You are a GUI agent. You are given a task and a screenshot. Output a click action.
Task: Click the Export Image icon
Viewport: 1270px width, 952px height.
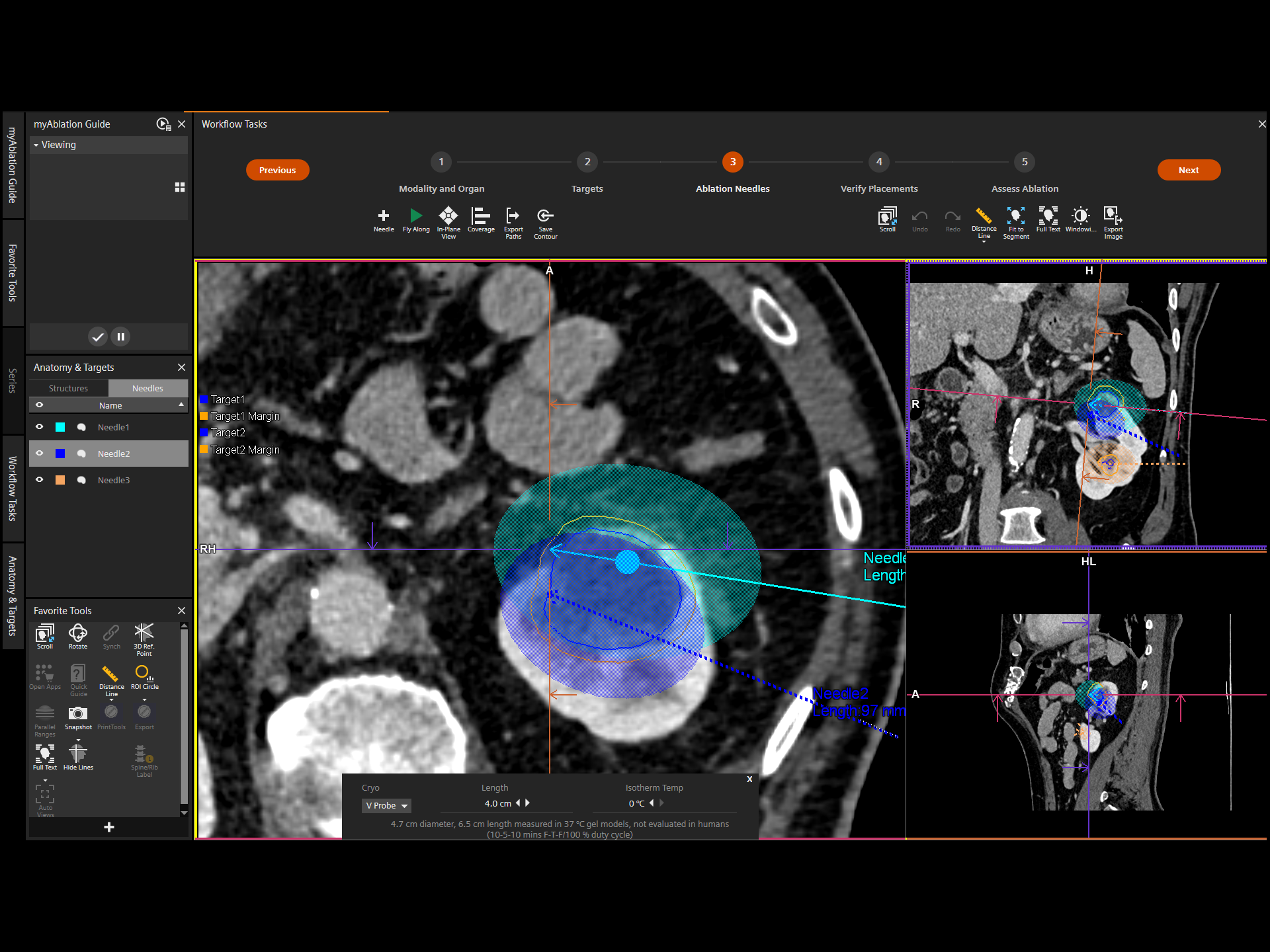tap(1113, 223)
